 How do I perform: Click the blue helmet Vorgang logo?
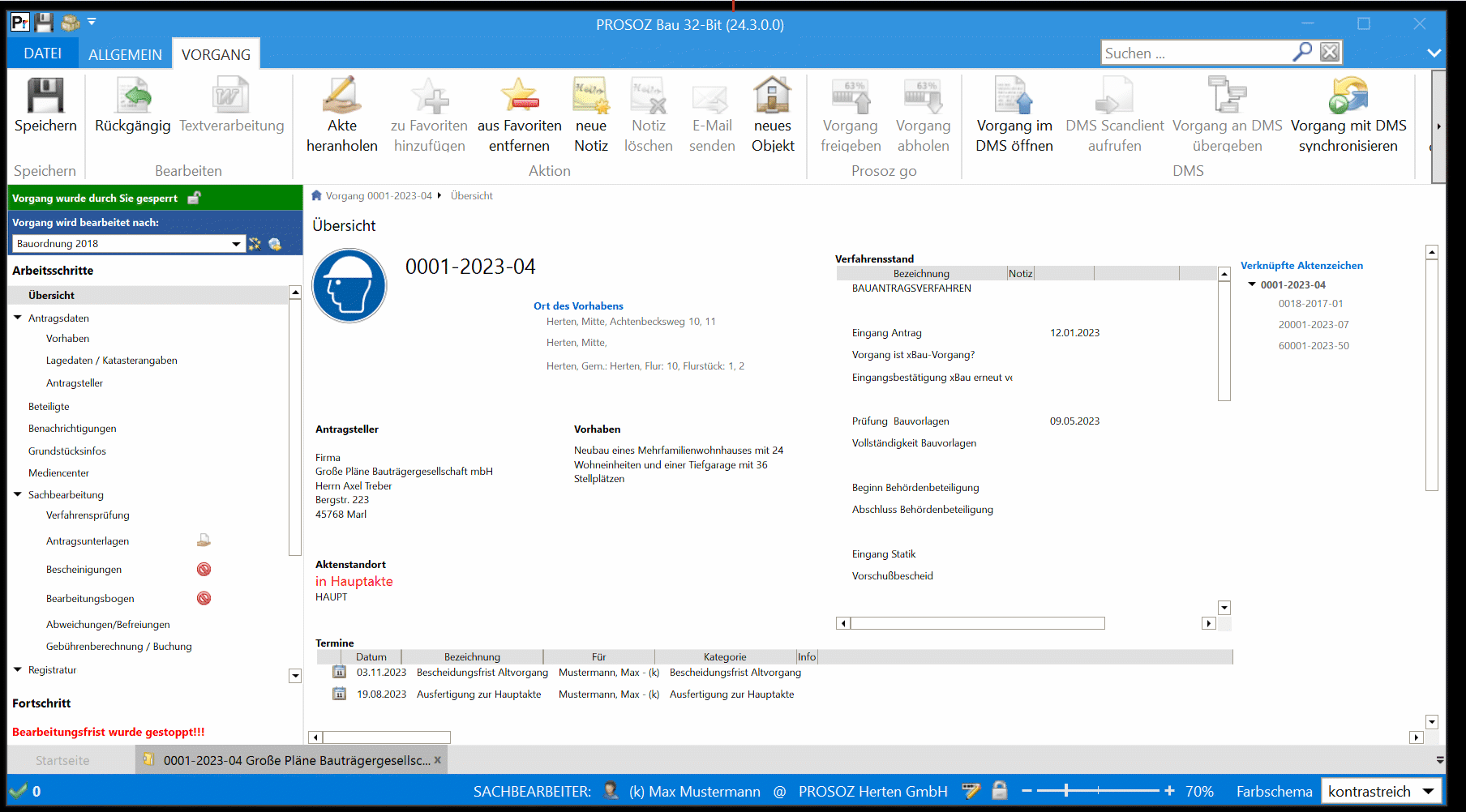[x=349, y=285]
